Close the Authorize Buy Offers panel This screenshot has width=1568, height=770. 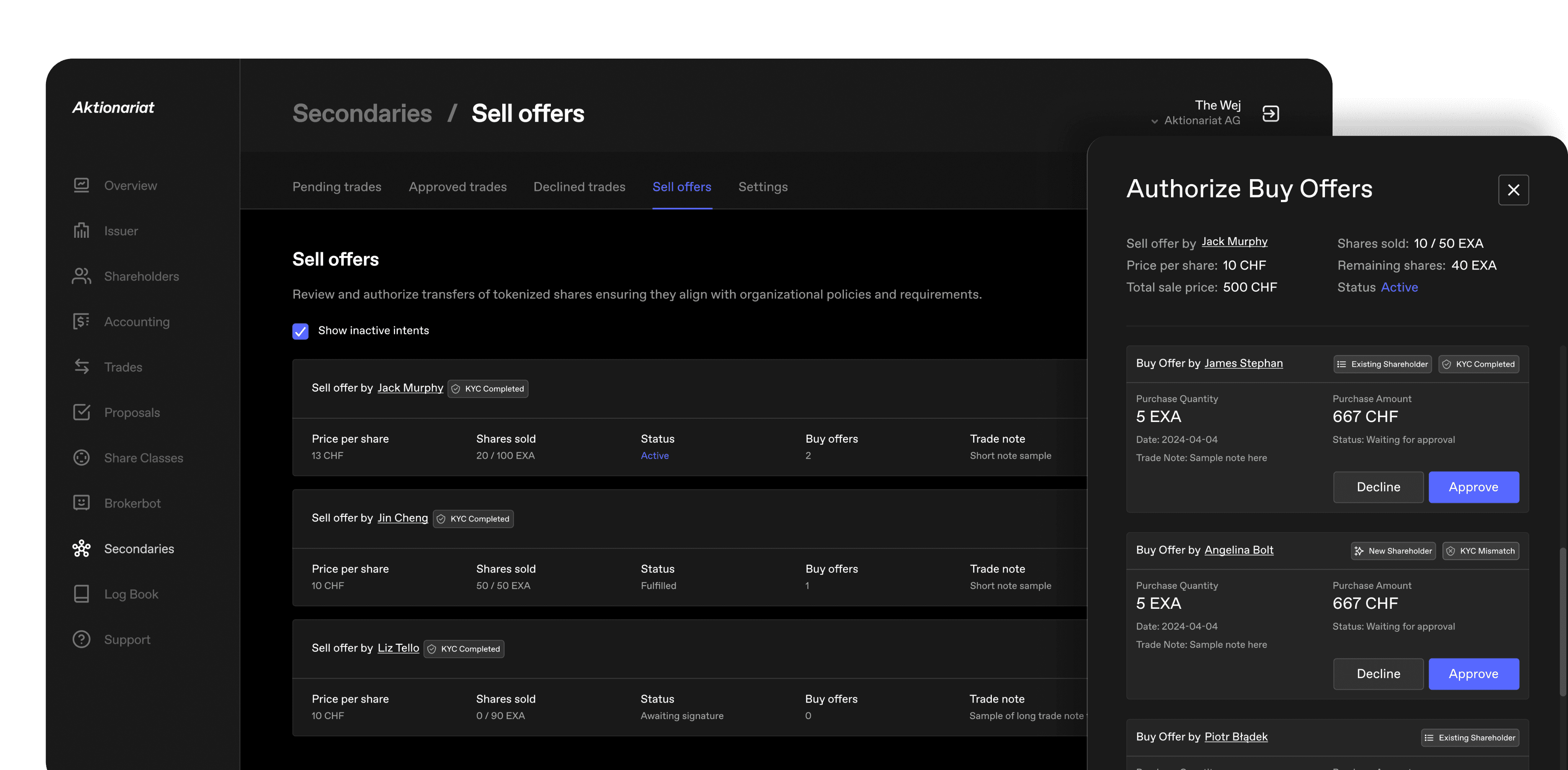pos(1513,190)
